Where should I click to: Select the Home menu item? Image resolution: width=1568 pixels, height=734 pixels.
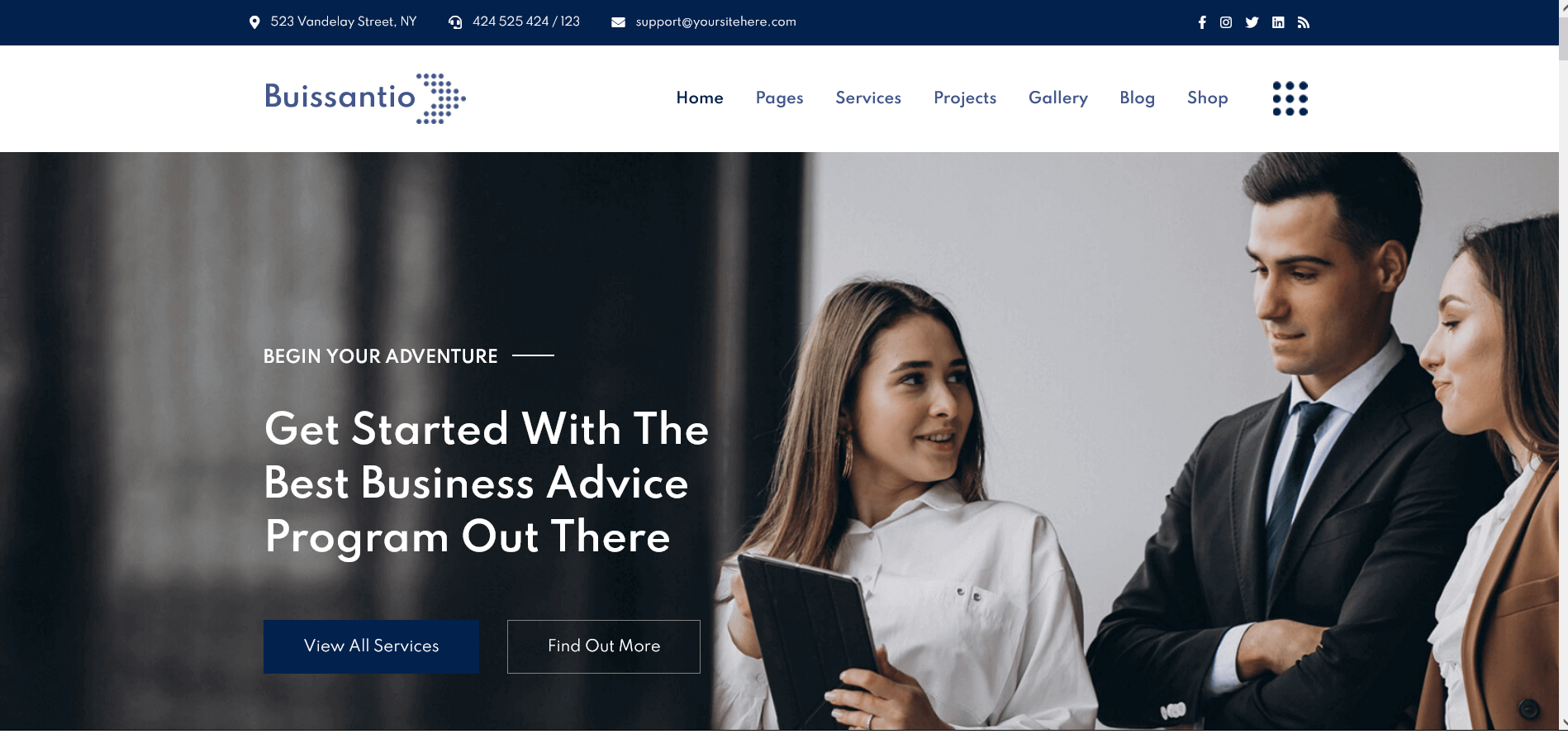pyautogui.click(x=700, y=98)
